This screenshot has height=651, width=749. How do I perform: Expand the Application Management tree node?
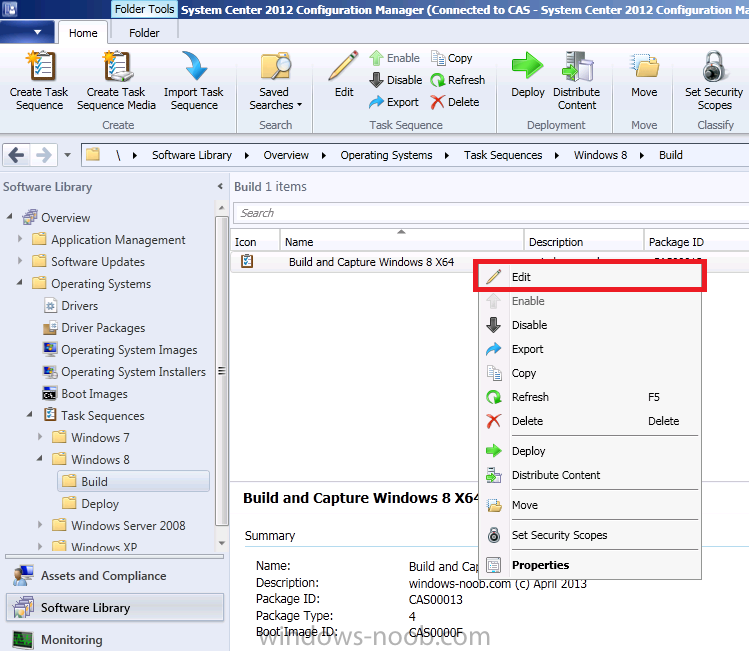(20, 238)
